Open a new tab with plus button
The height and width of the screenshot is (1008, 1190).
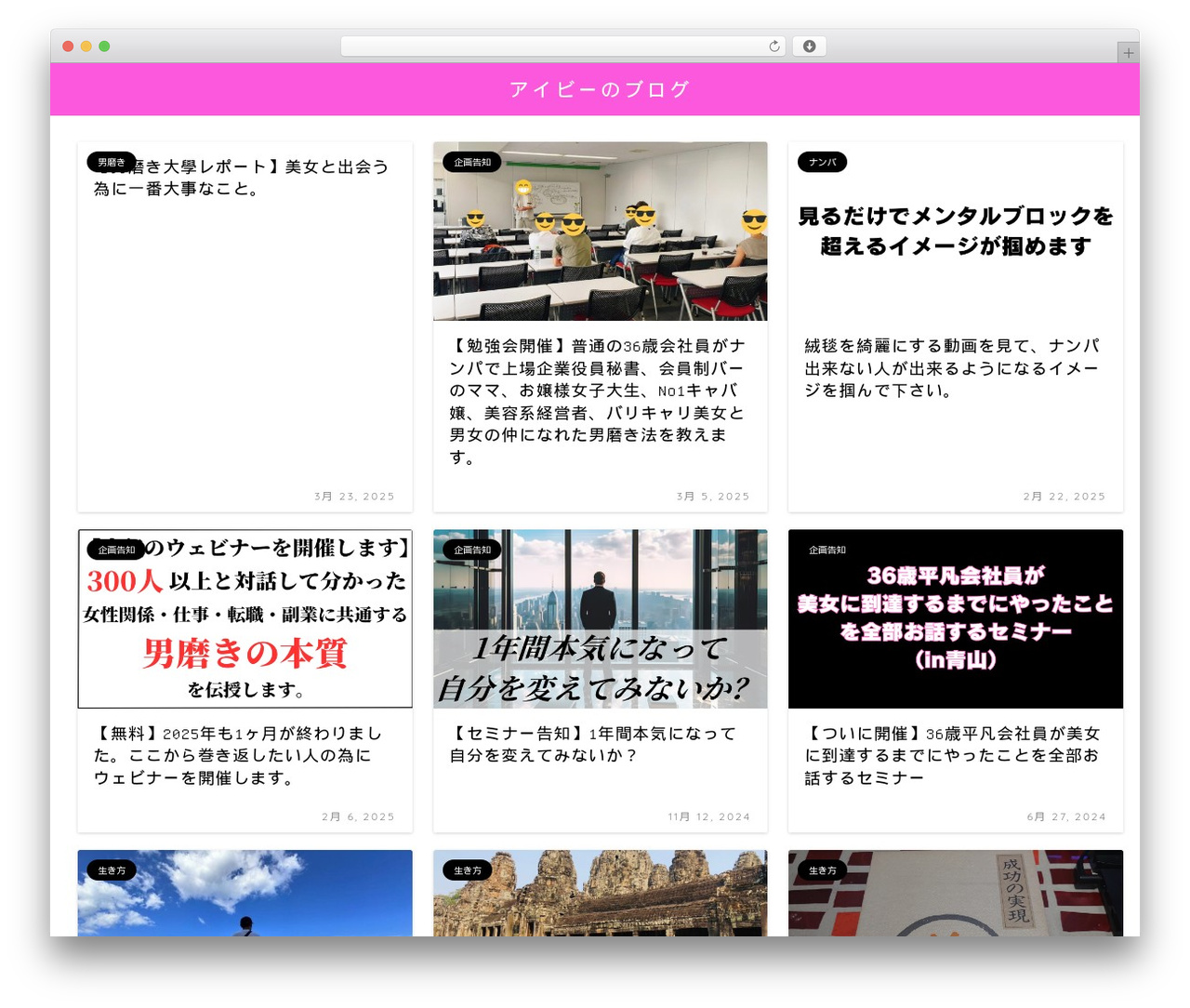(1128, 53)
